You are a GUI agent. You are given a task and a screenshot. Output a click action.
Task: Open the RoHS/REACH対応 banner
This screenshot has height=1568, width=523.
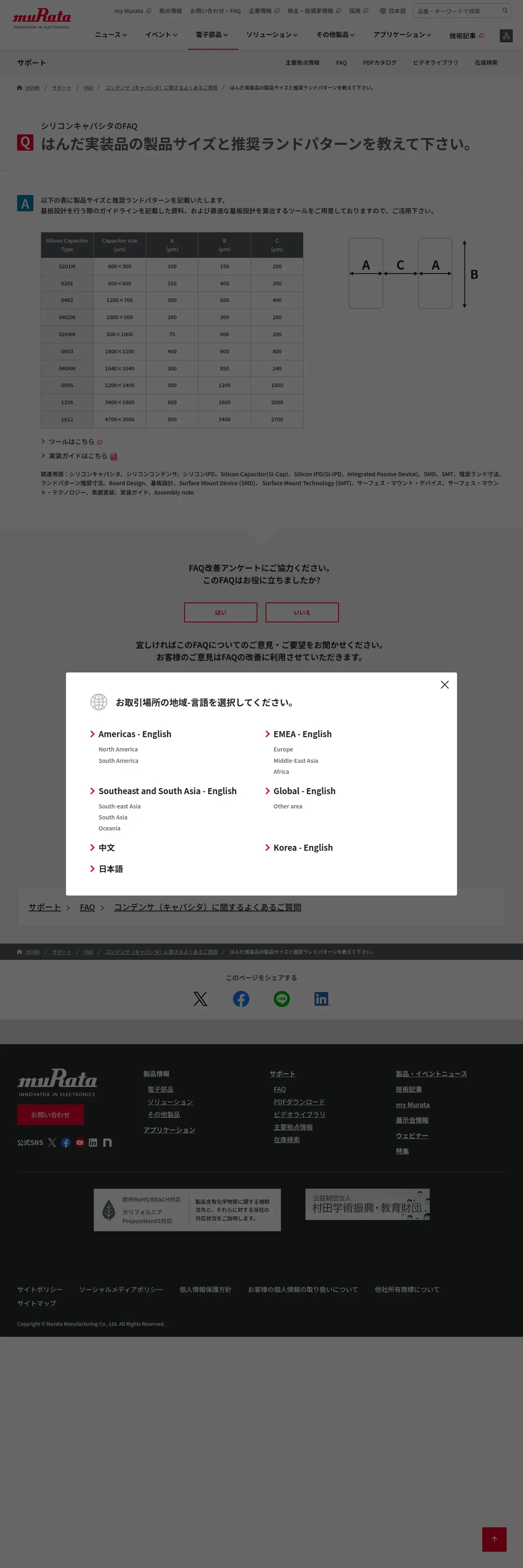point(187,1210)
